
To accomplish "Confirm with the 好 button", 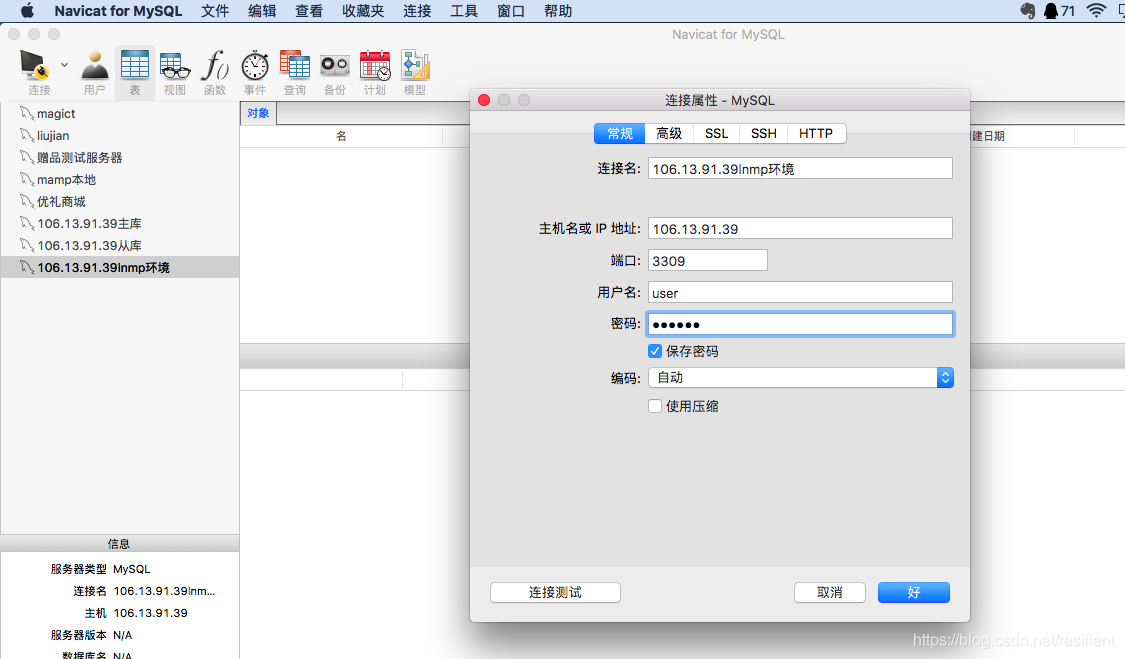I will 913,592.
